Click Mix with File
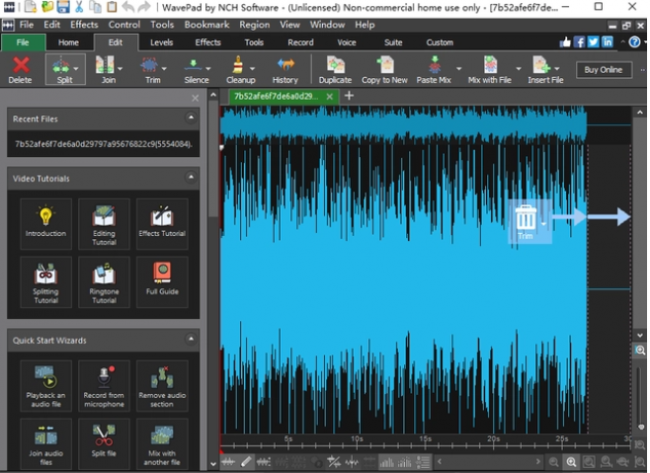The image size is (650, 473). pyautogui.click(x=490, y=70)
